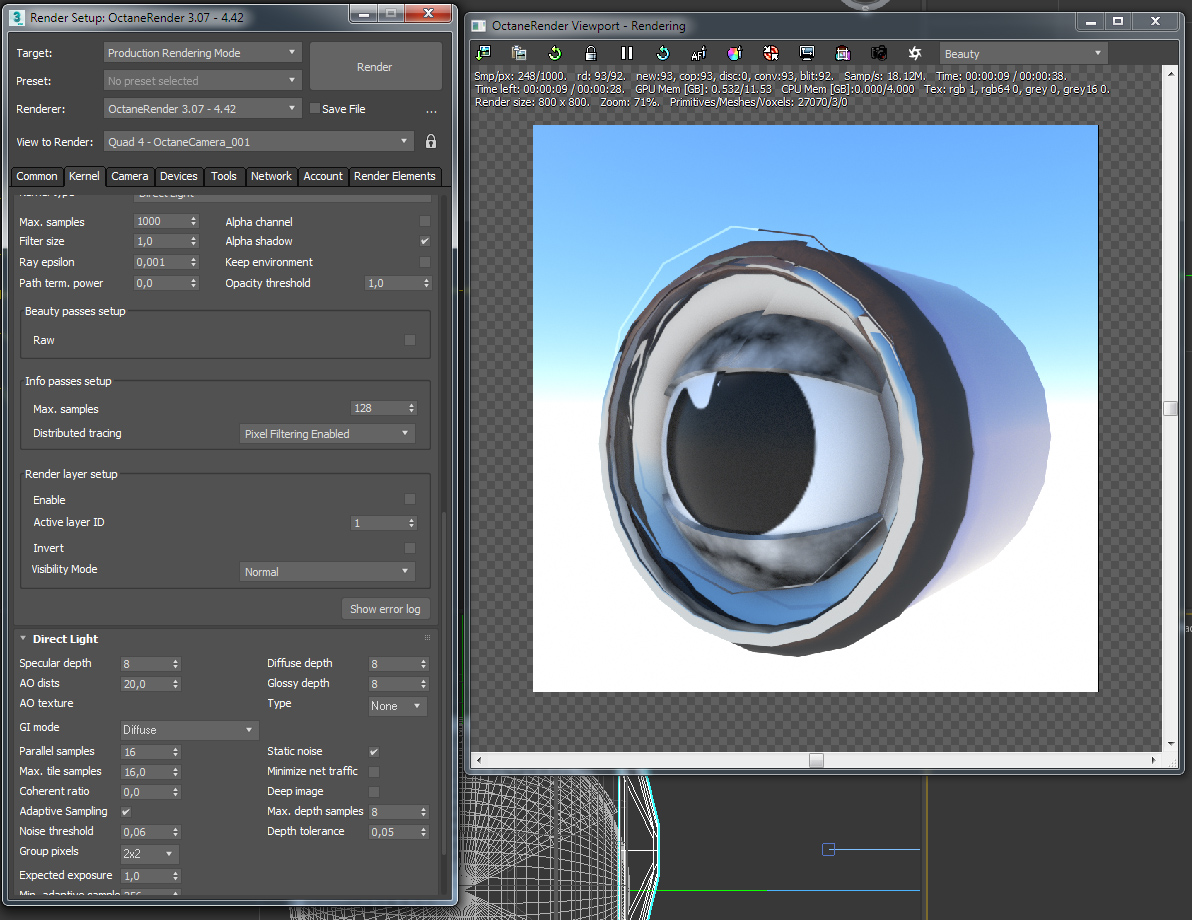Switch to the Camera tab

click(x=129, y=176)
